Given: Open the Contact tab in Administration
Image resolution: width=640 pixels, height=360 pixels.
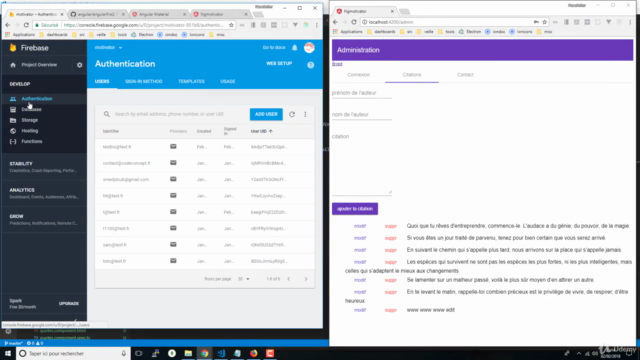Looking at the screenshot, I should point(465,75).
